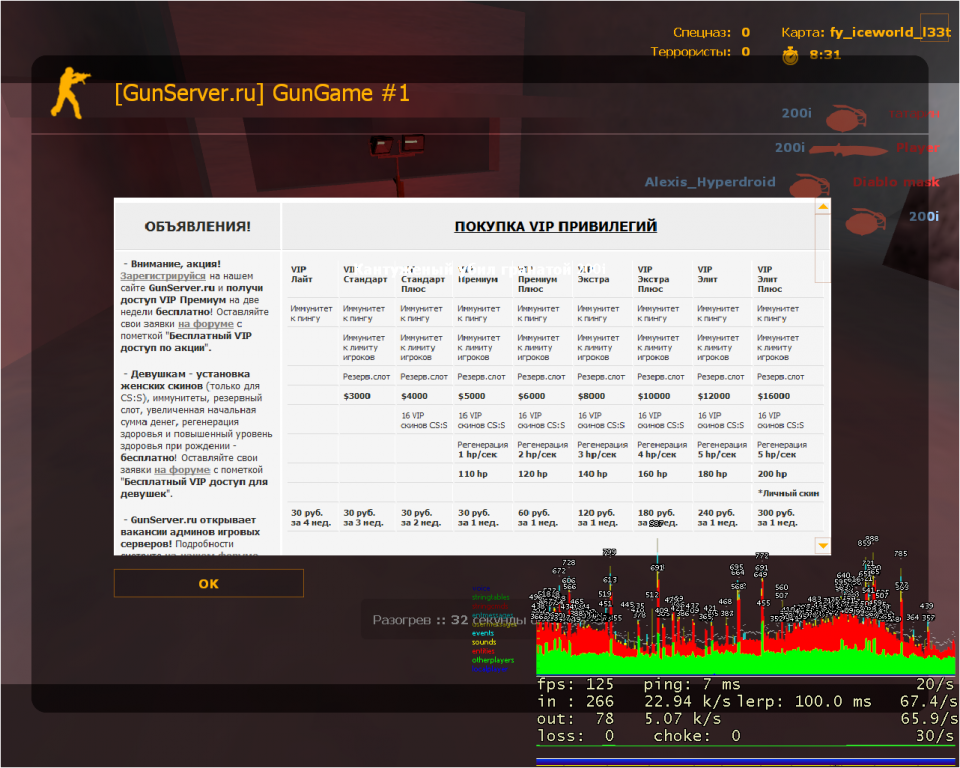Click the stopwatch round timer icon

[790, 55]
